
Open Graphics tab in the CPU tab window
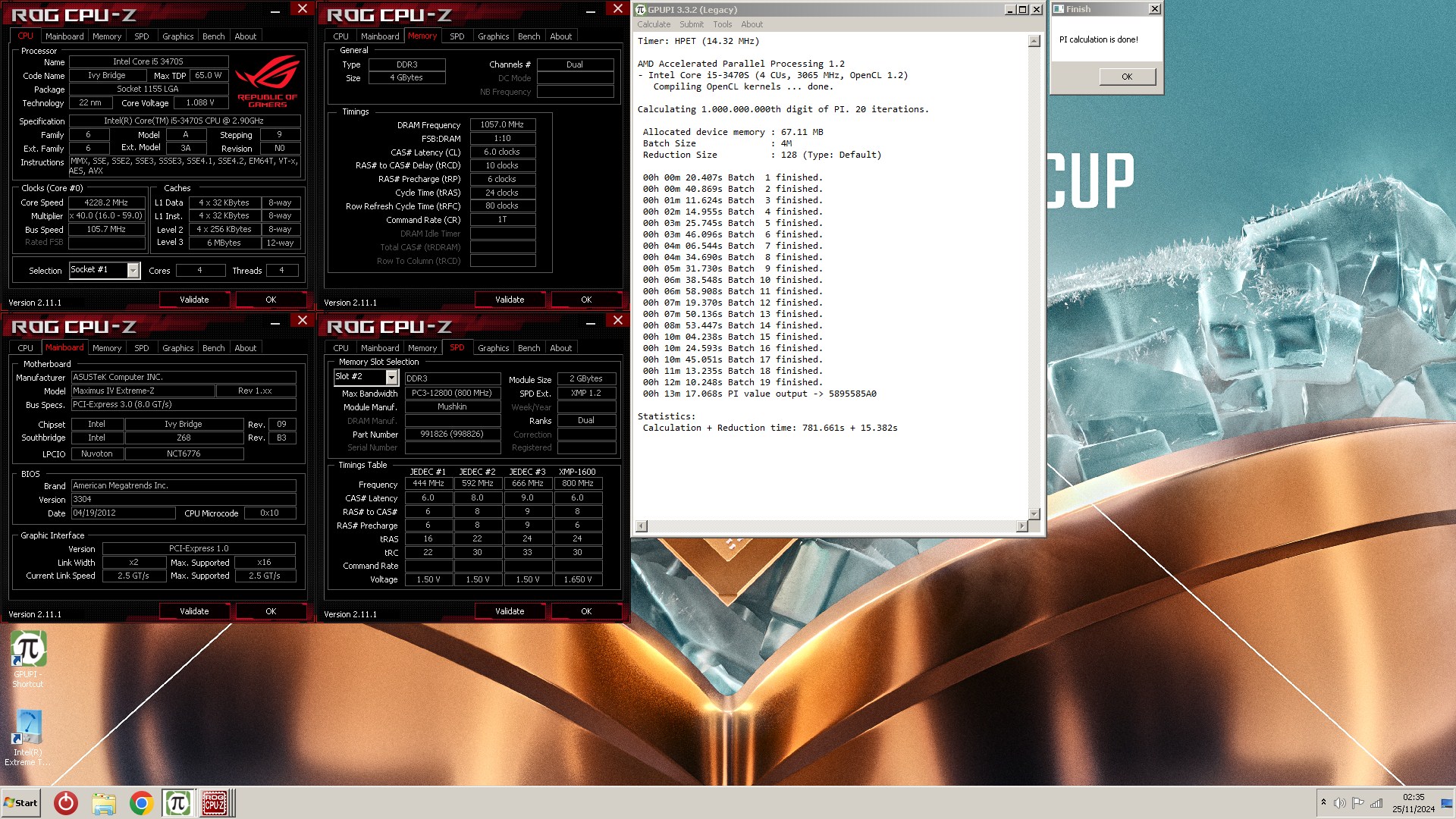tap(178, 36)
